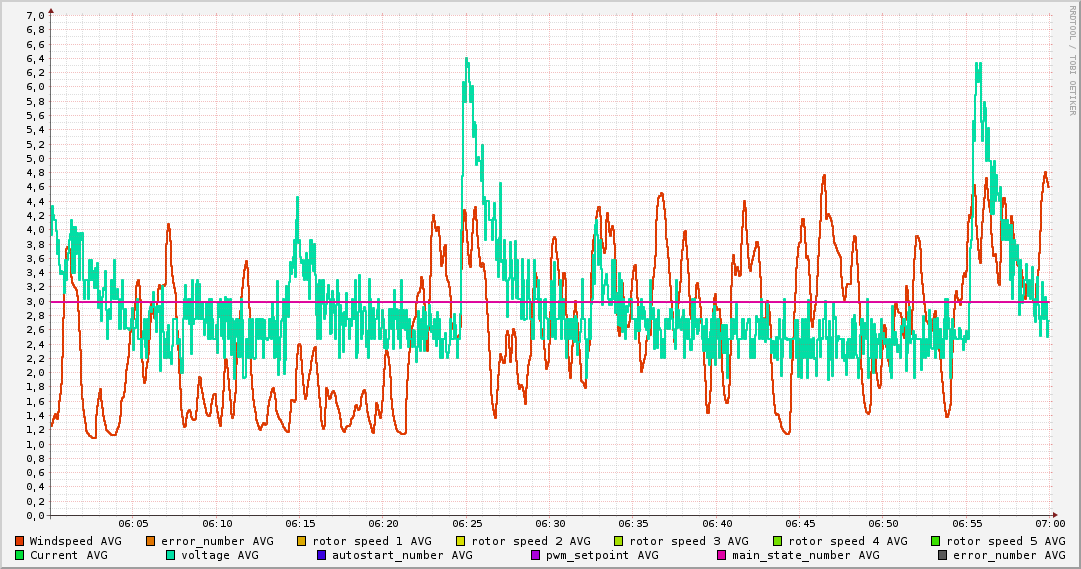Click the teal voltage AVG legend swatch

click(170, 555)
